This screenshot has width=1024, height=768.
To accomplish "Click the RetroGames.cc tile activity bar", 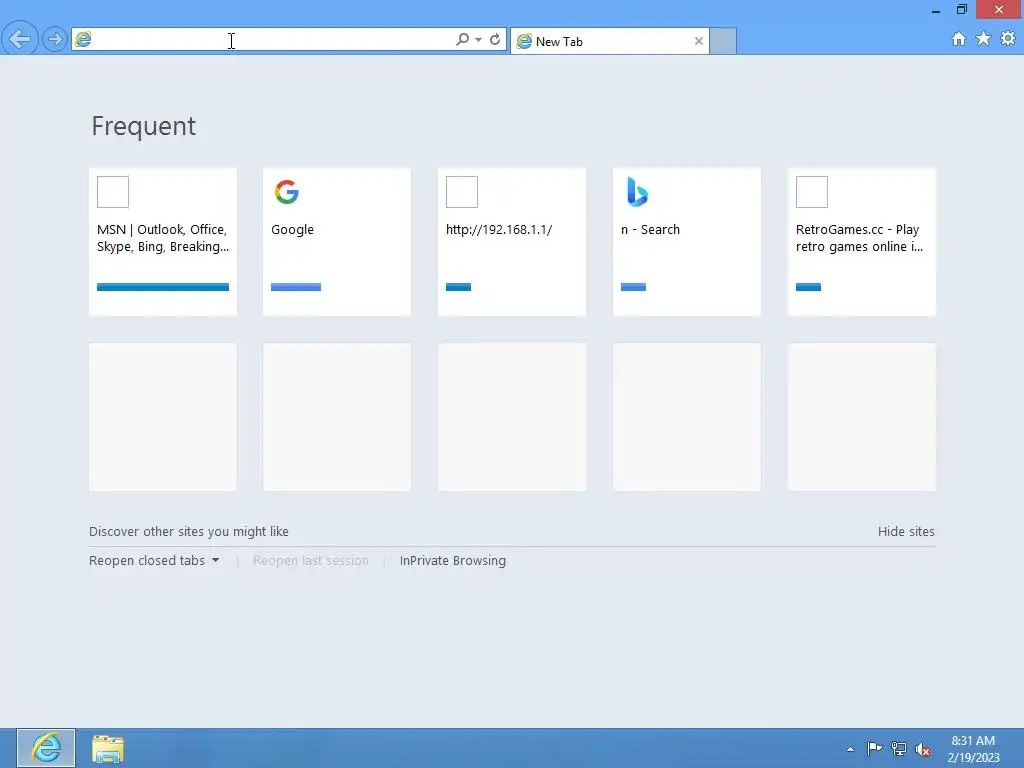I will (808, 287).
